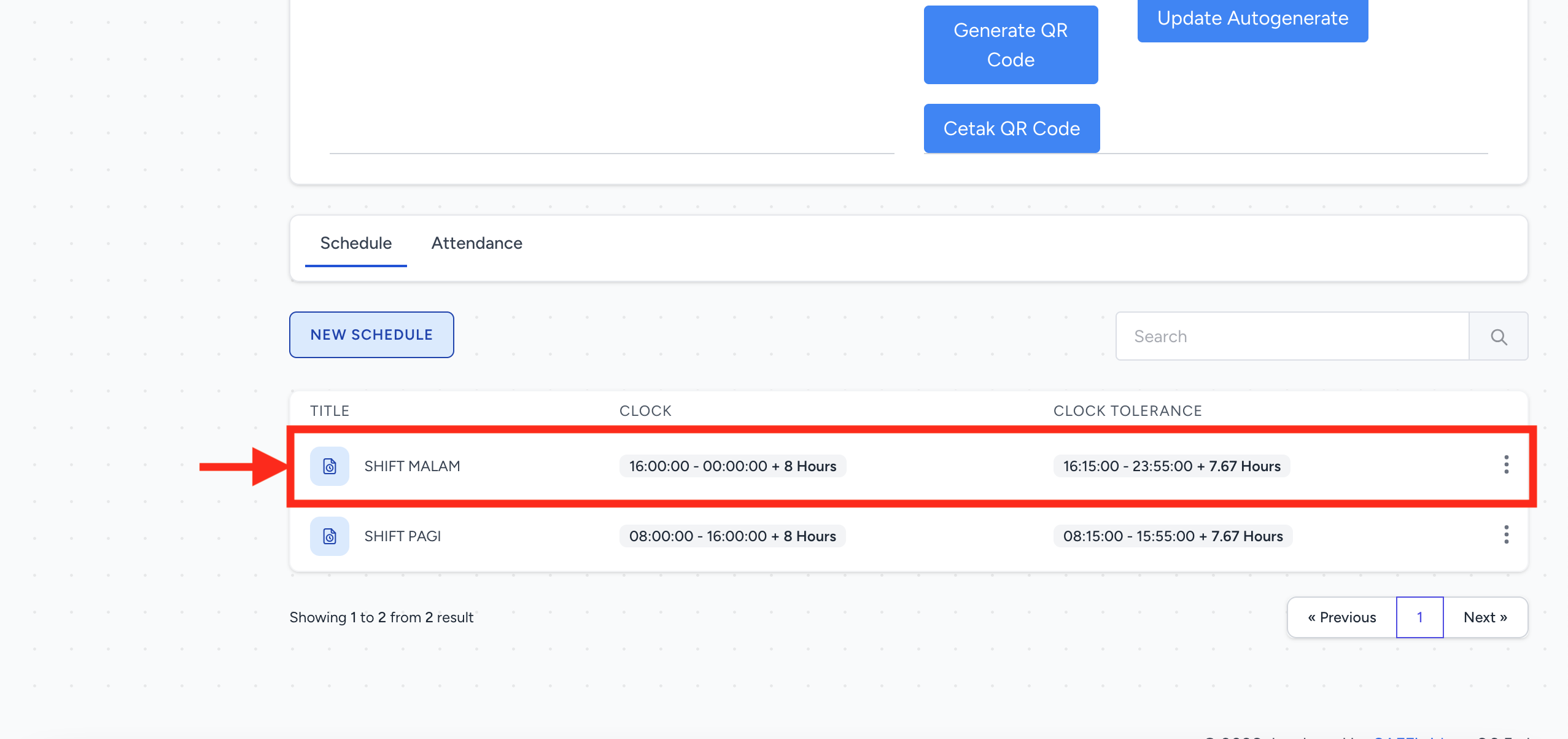Select the Schedule tab
The width and height of the screenshot is (1568, 739).
tap(355, 243)
